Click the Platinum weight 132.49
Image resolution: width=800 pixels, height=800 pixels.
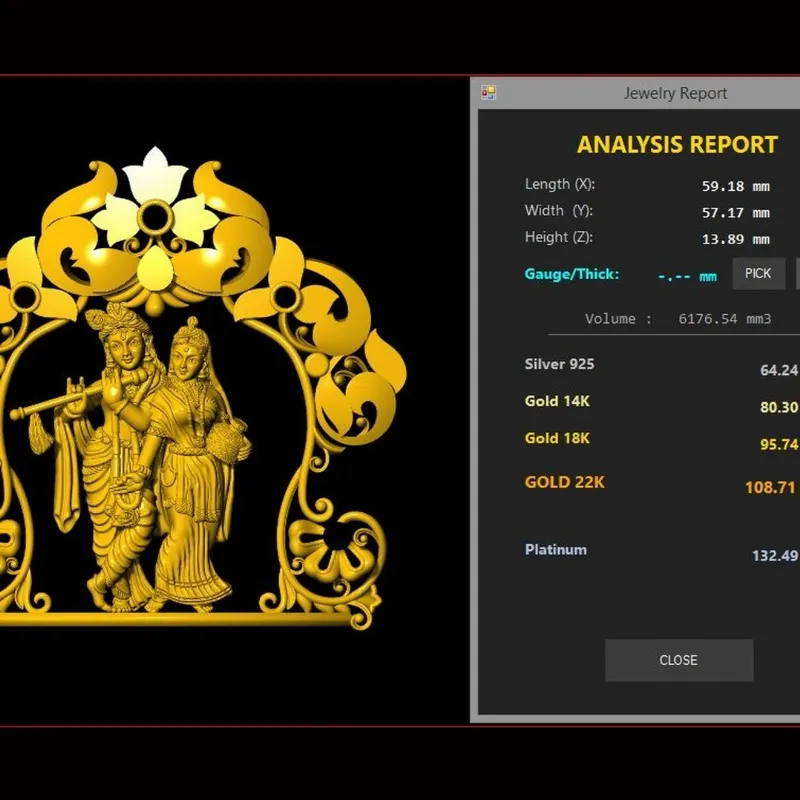pyautogui.click(x=776, y=556)
